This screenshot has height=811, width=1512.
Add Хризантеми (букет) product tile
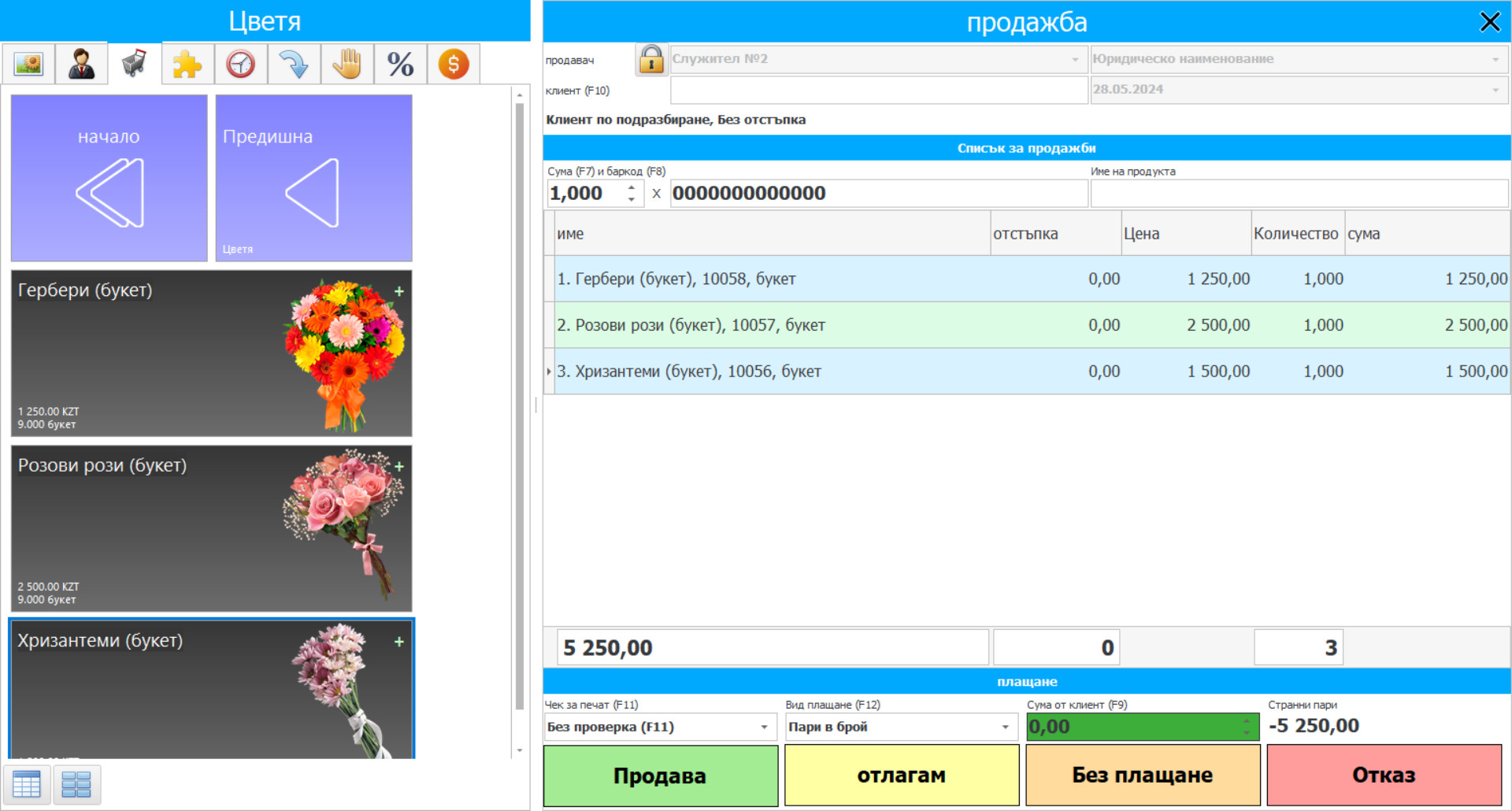(211, 690)
